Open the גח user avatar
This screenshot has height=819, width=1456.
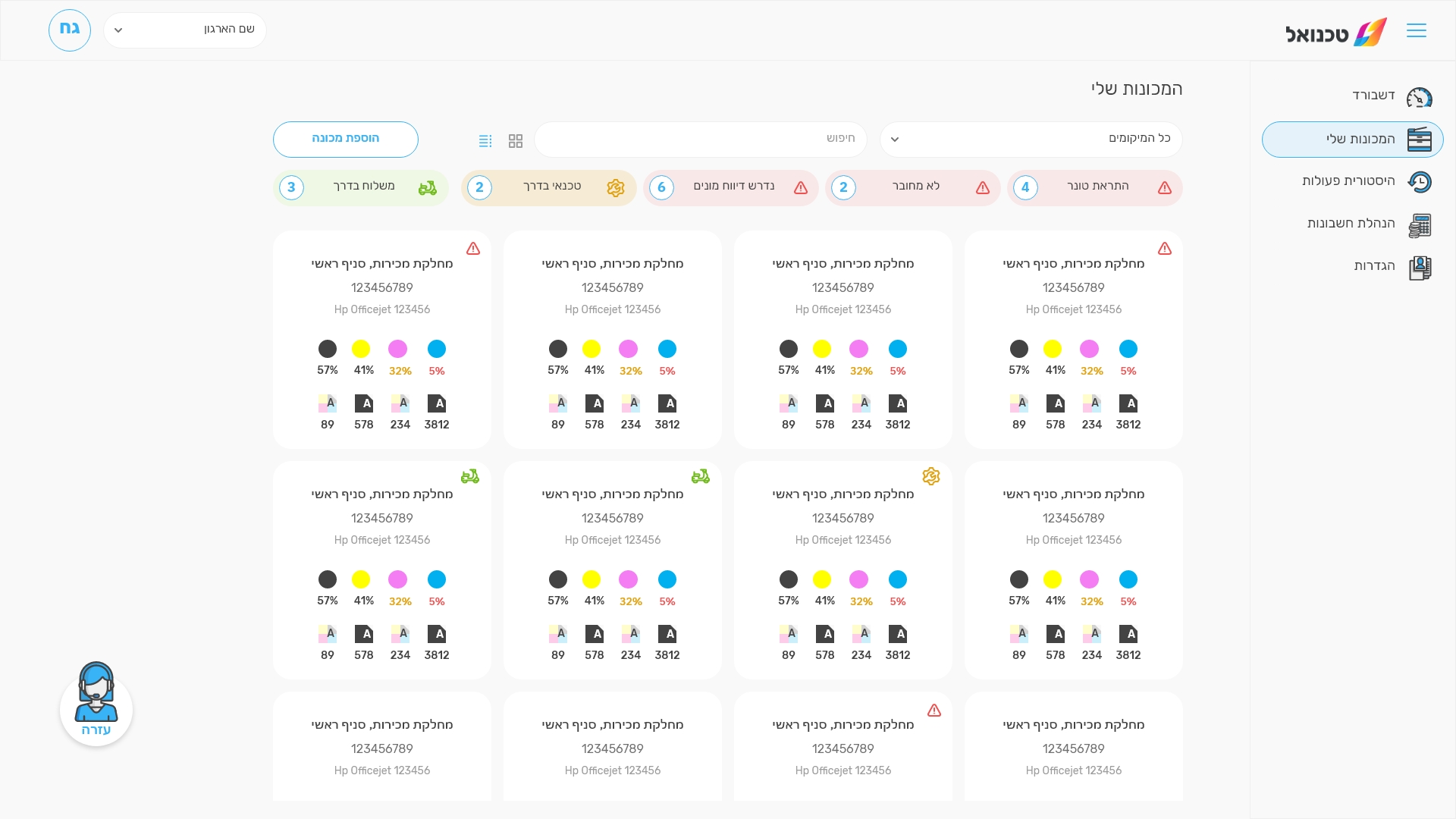coord(70,30)
